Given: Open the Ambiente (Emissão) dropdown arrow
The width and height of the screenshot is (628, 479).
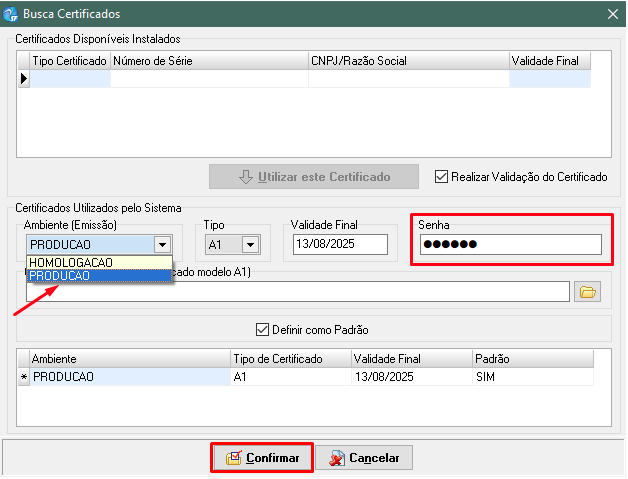Looking at the screenshot, I should pos(162,244).
